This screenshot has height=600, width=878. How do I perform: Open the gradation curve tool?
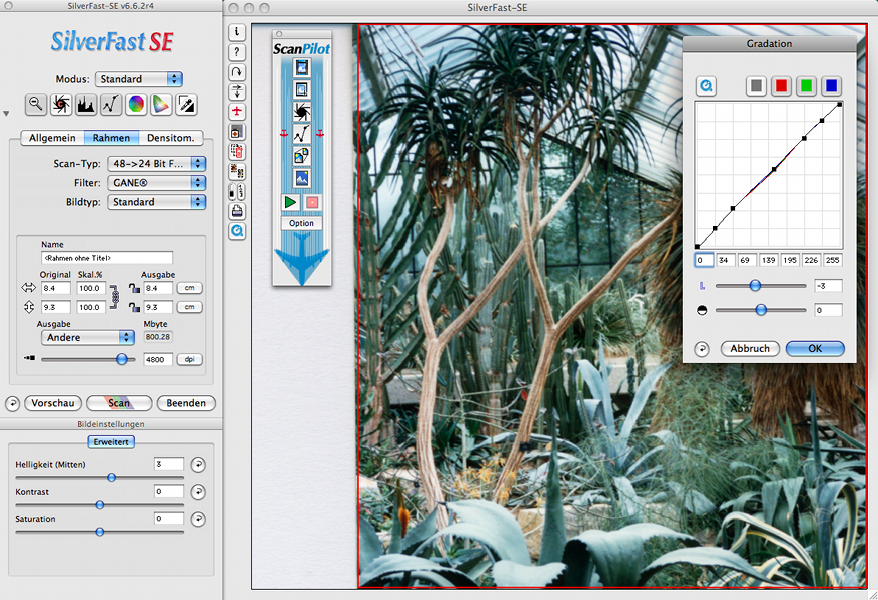[x=111, y=104]
